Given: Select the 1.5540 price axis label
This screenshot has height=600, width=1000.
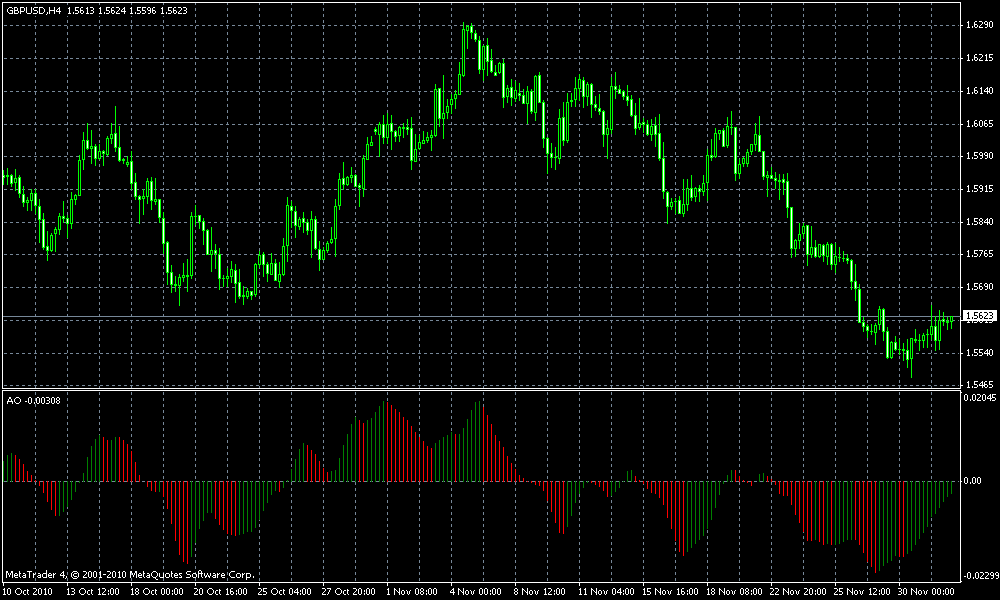Looking at the screenshot, I should point(980,353).
